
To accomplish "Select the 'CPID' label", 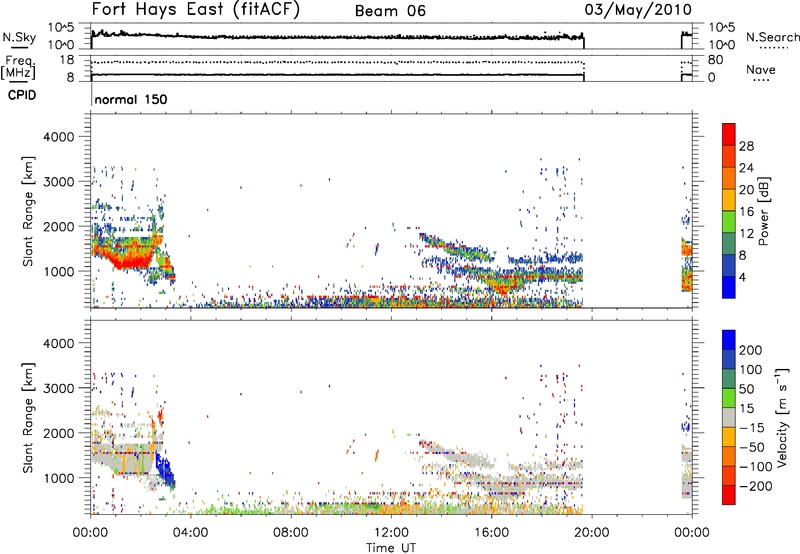I will tap(22, 95).
